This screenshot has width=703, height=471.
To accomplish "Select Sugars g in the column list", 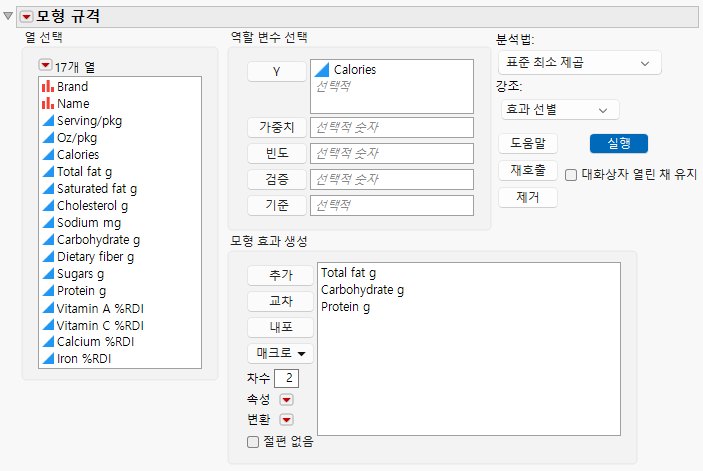I will (x=80, y=274).
